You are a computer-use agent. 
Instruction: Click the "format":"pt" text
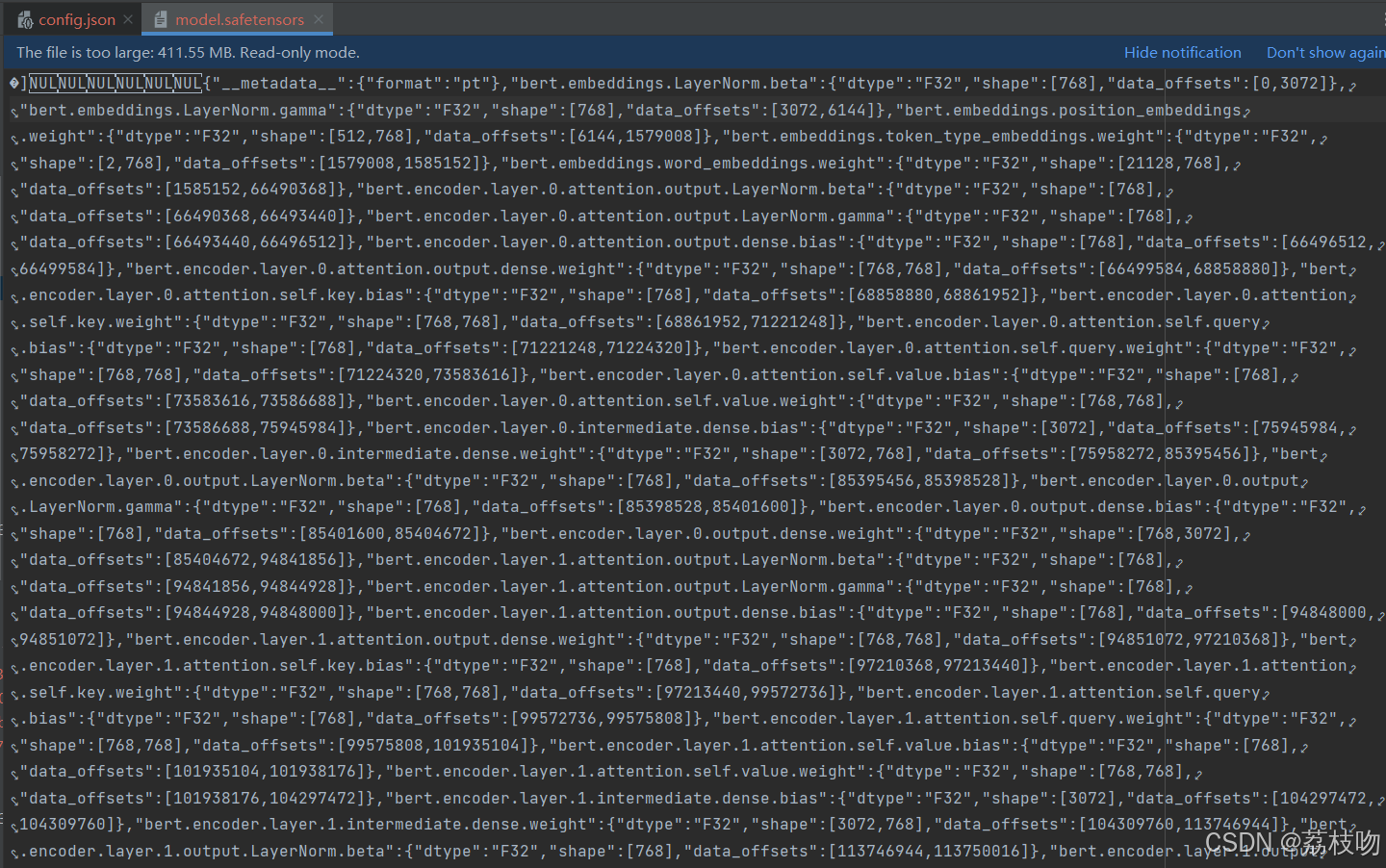(x=428, y=84)
